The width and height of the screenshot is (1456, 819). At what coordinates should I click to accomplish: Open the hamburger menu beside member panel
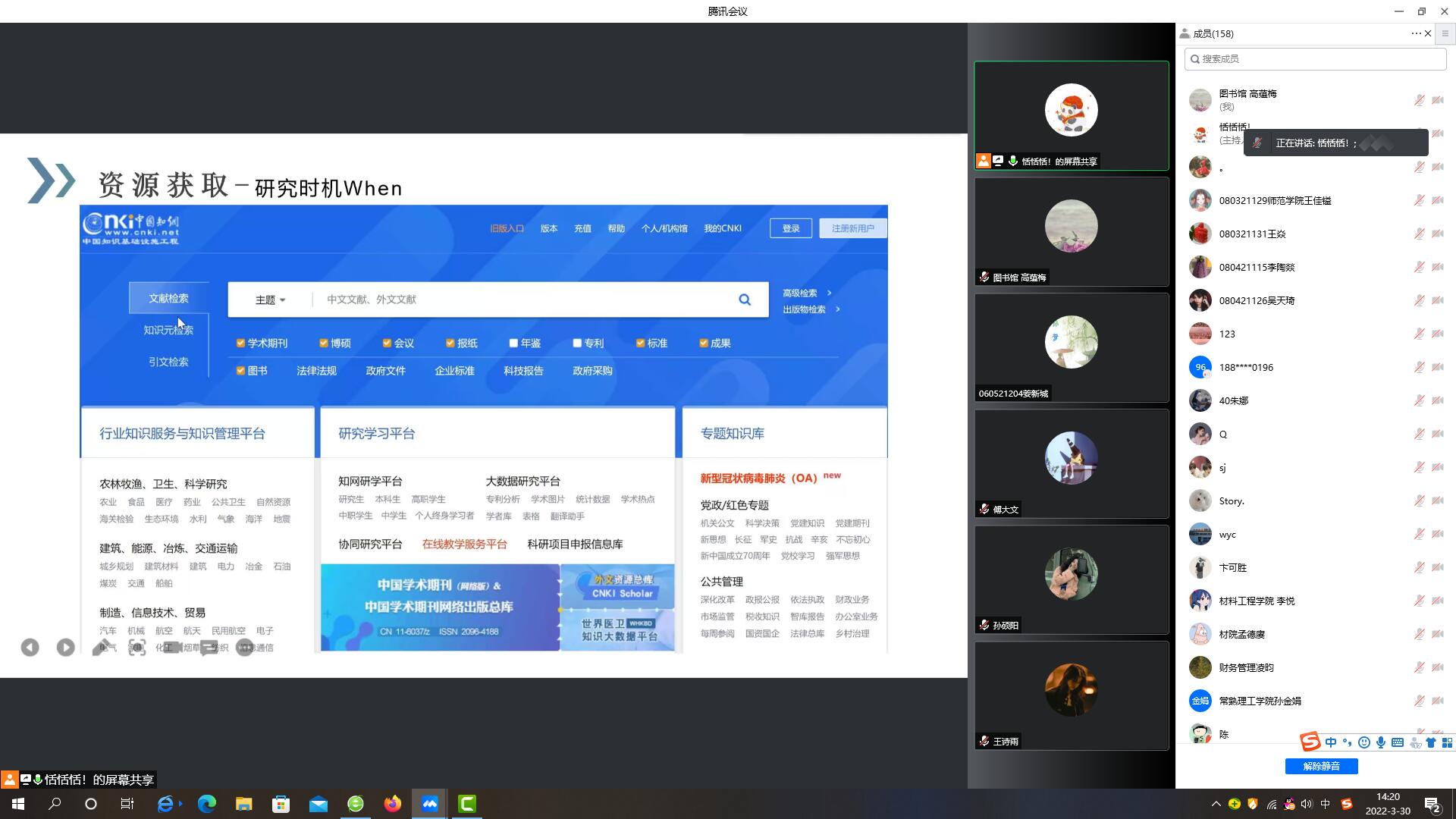point(1445,33)
